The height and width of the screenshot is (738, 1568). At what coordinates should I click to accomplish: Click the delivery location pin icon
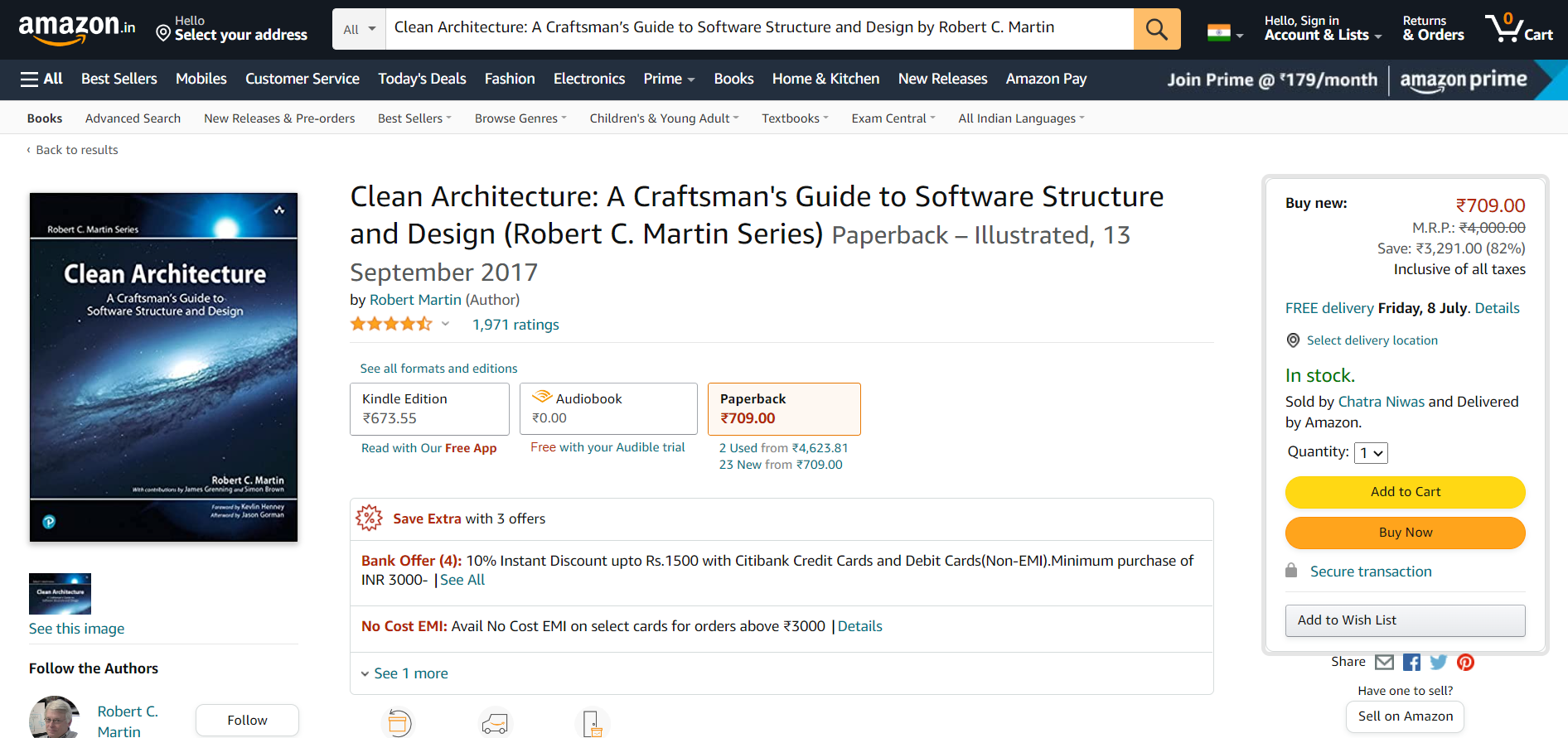click(x=1293, y=340)
